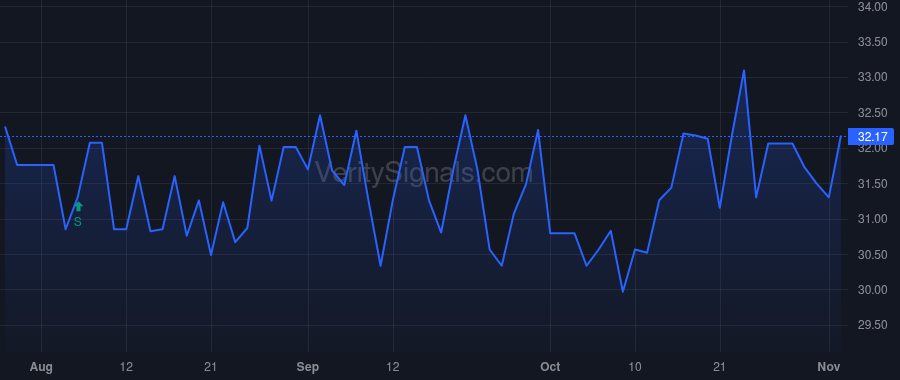Click the 33.10 peak of the price line
The height and width of the screenshot is (380, 900).
(x=744, y=71)
